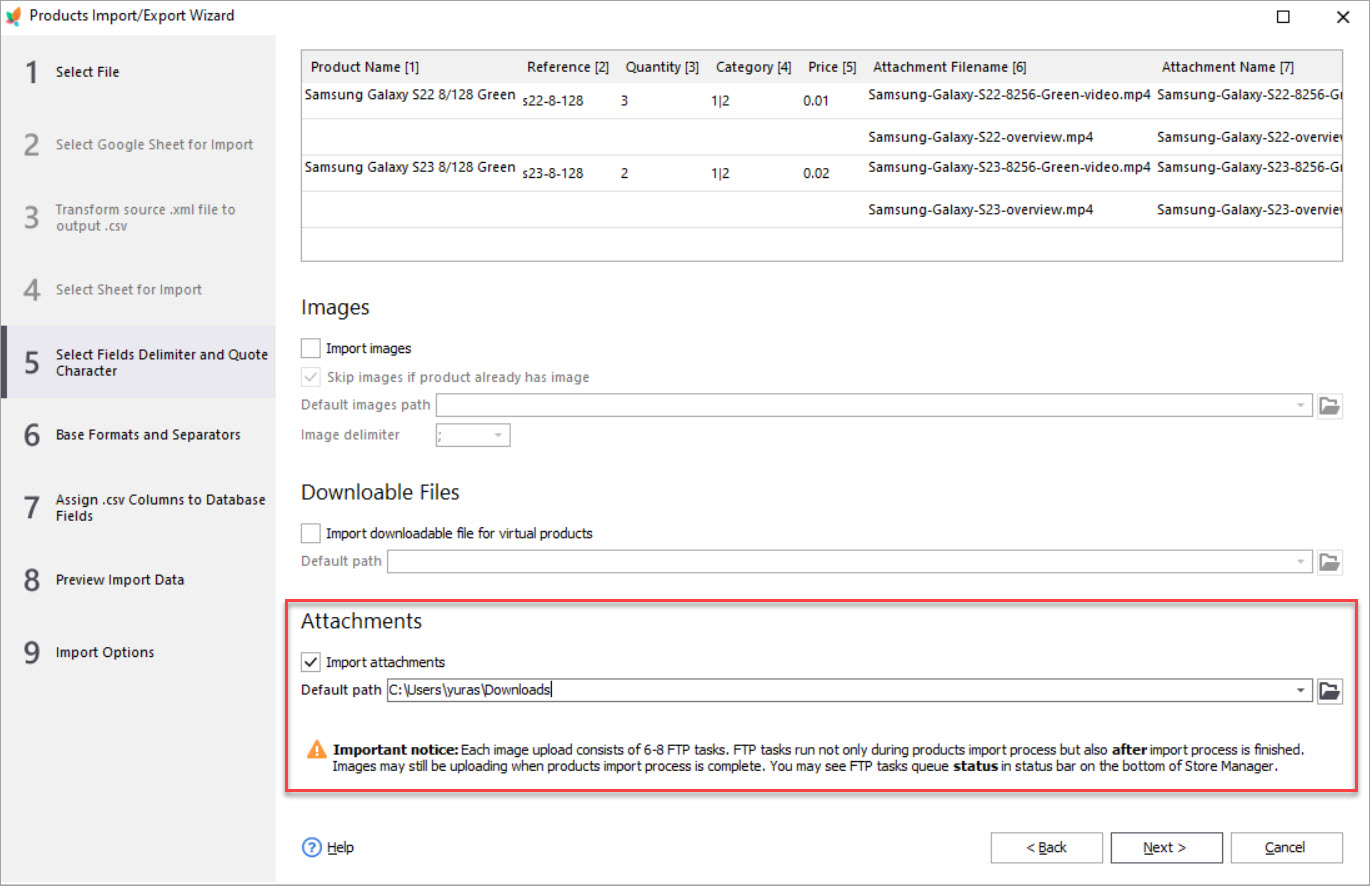The height and width of the screenshot is (886, 1370).
Task: Click the Cancel button
Action: point(1286,847)
